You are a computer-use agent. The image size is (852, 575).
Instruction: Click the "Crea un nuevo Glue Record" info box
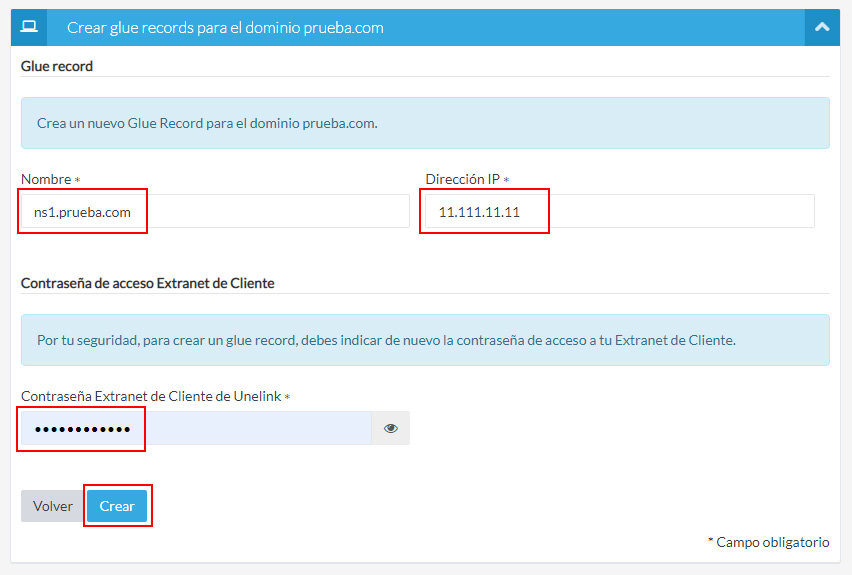425,123
